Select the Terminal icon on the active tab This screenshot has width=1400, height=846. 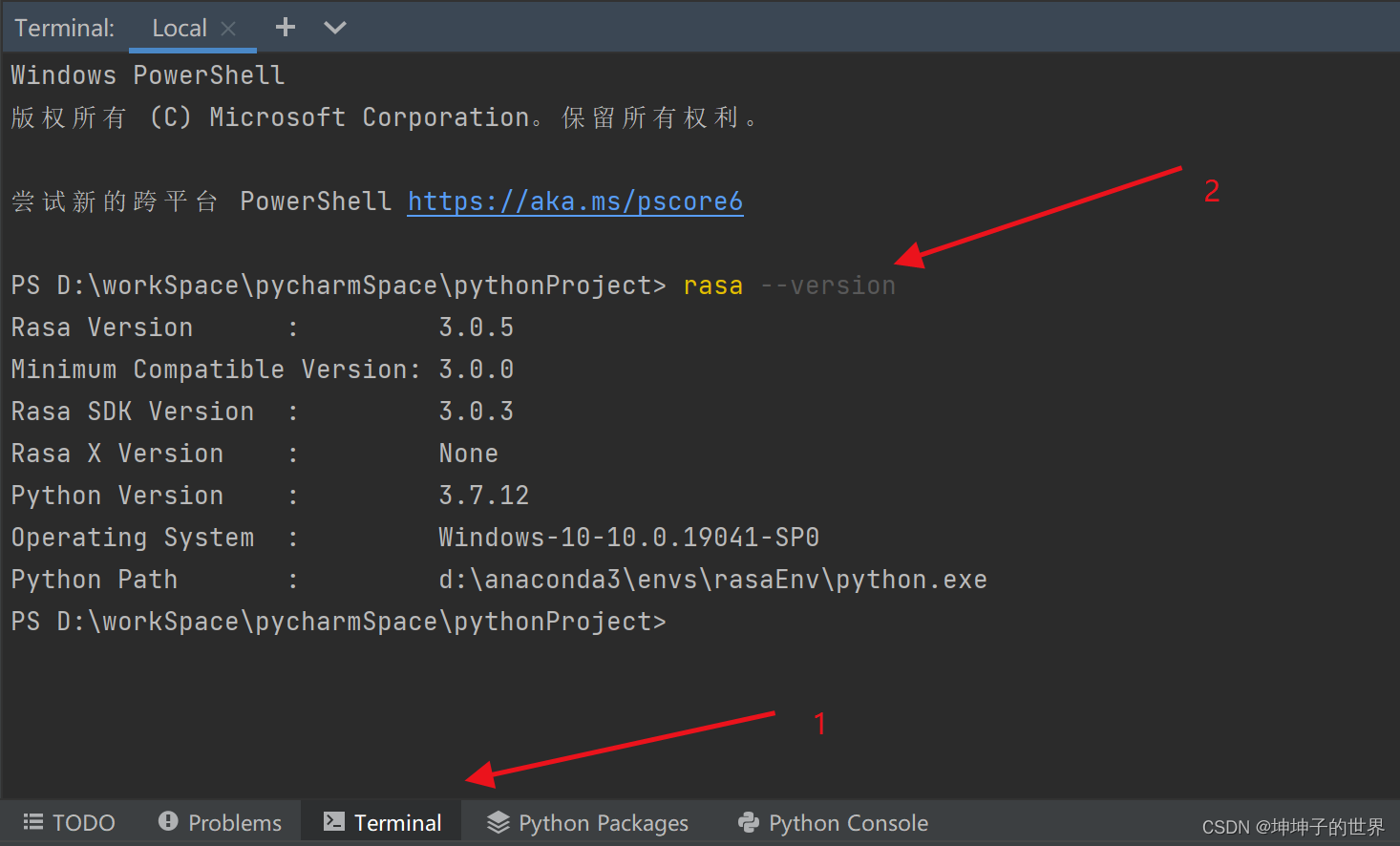(x=334, y=822)
